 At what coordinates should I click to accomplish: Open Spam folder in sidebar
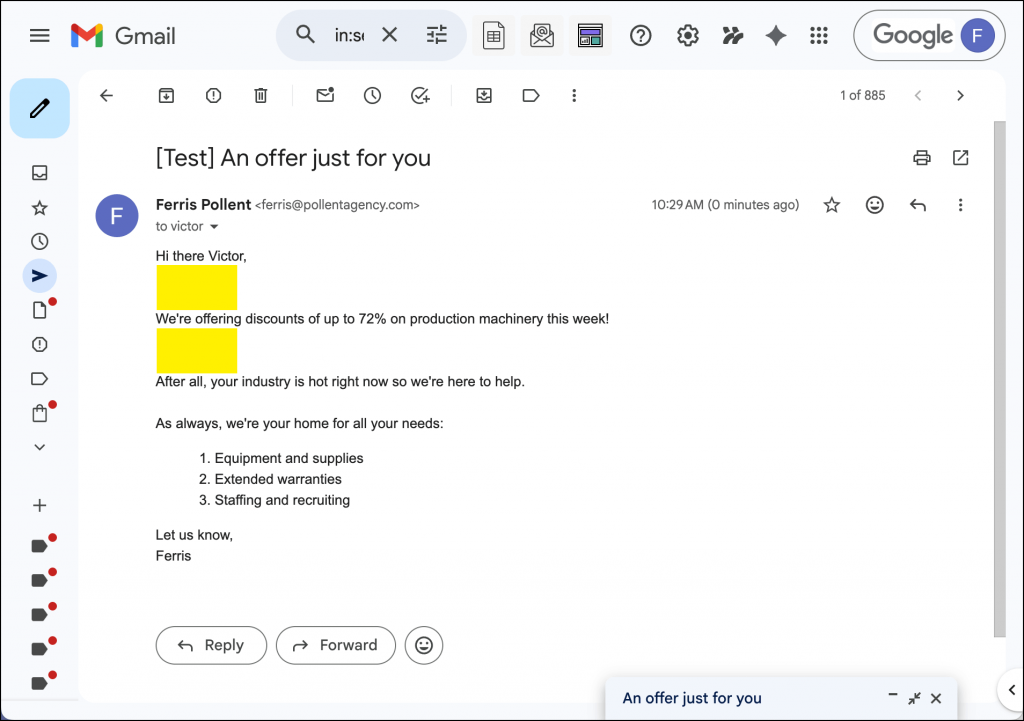(x=40, y=344)
